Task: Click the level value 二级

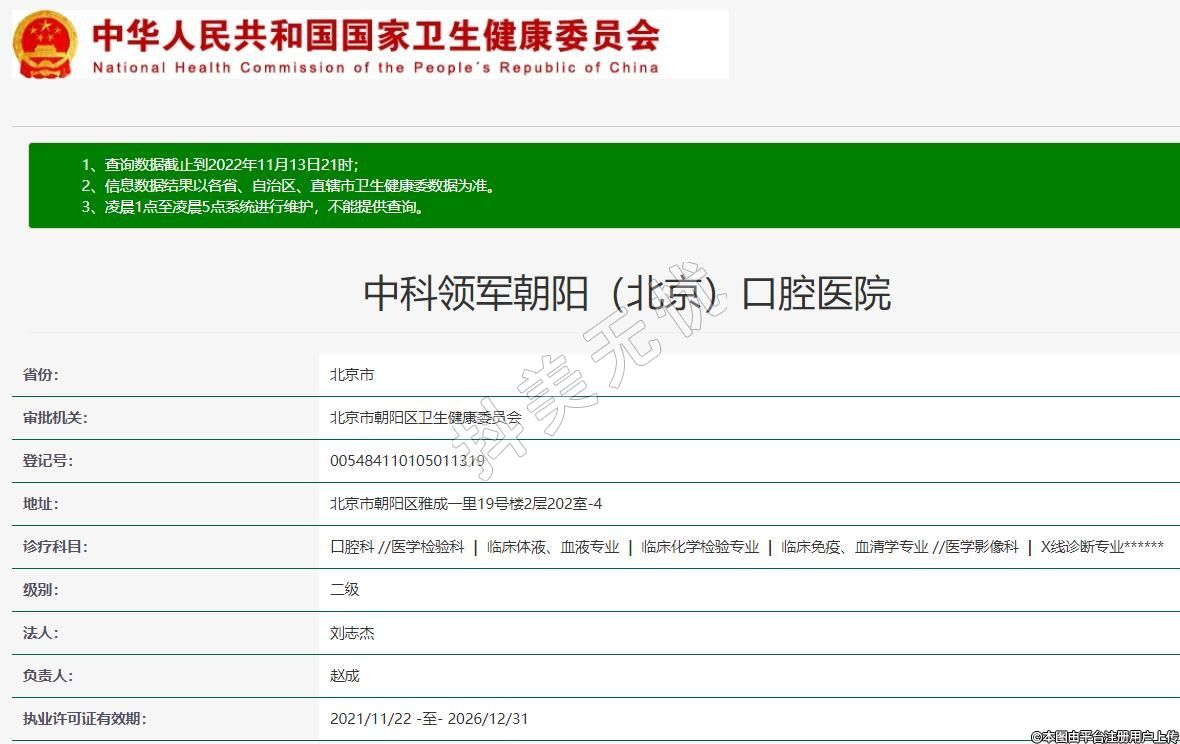Action: tap(345, 590)
